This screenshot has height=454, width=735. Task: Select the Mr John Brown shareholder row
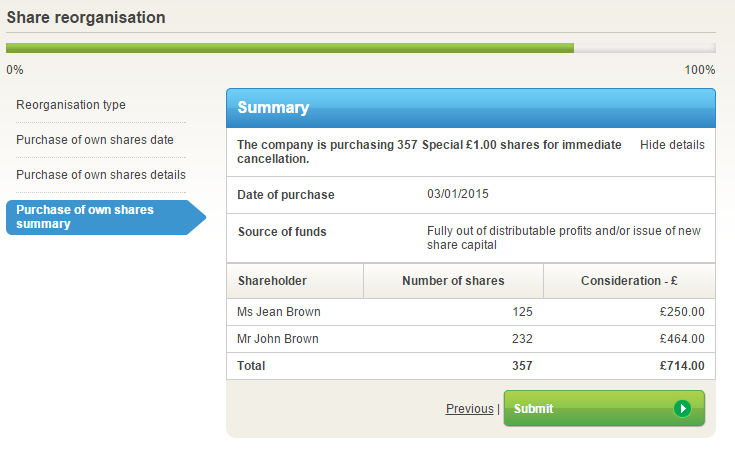(278, 339)
